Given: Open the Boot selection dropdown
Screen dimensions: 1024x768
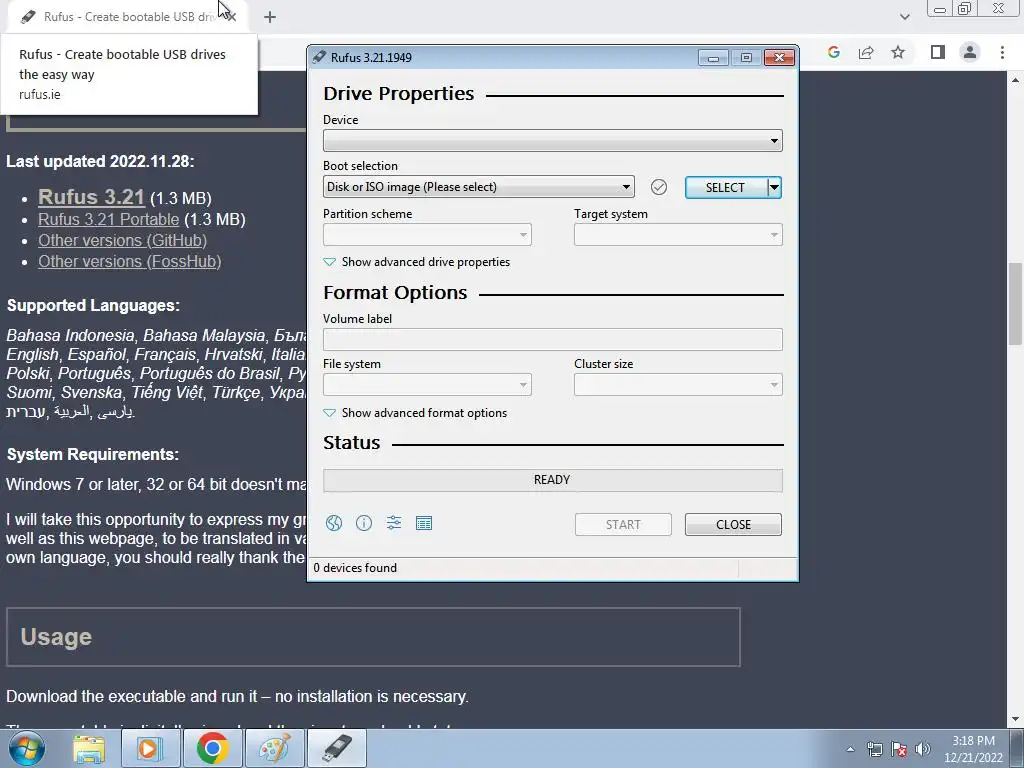Looking at the screenshot, I should tap(479, 187).
